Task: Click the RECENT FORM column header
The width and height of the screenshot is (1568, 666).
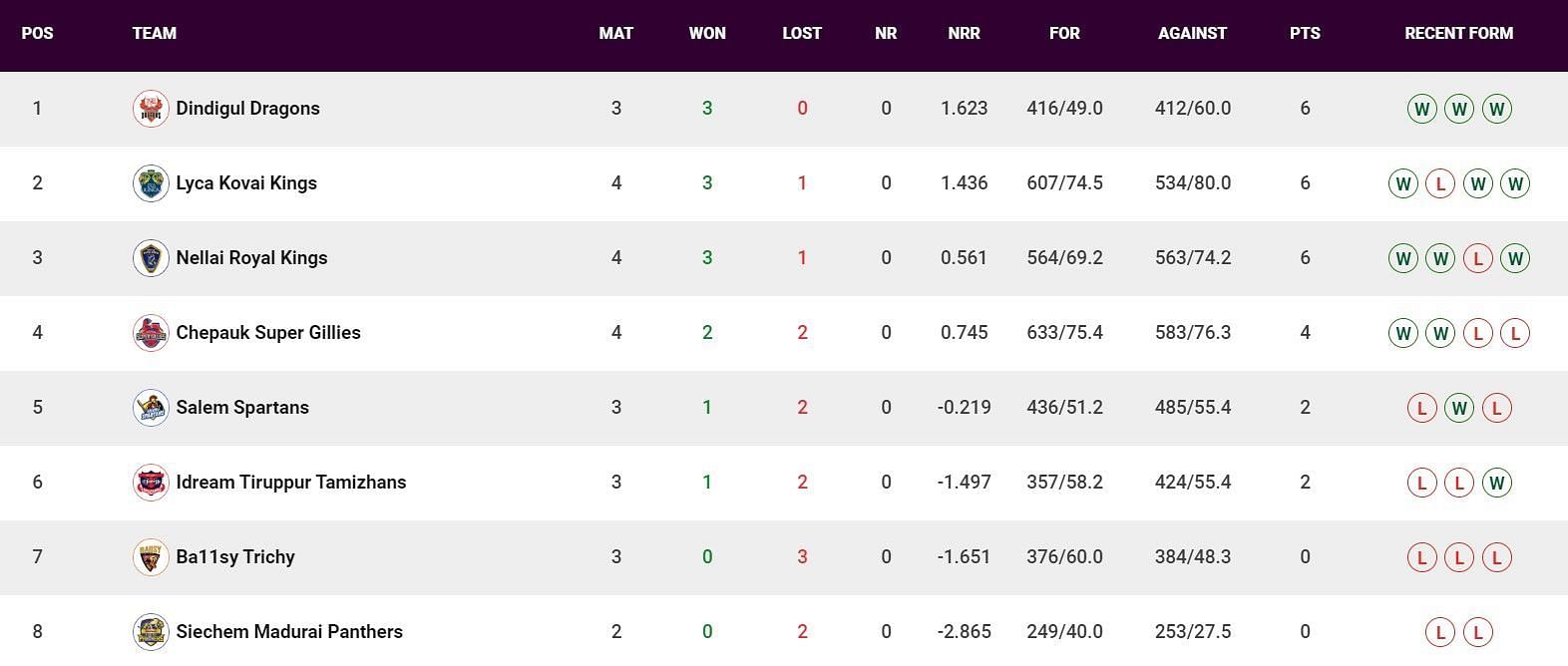Action: coord(1458,33)
